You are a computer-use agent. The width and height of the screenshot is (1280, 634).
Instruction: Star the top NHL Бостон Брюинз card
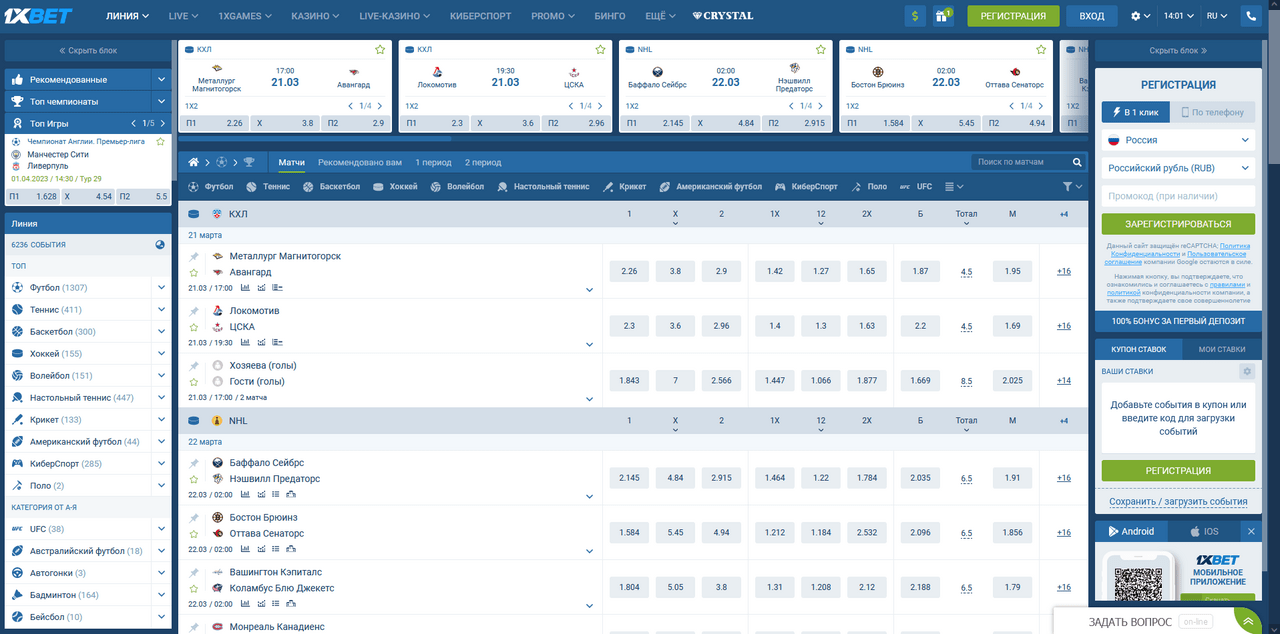pos(1040,49)
